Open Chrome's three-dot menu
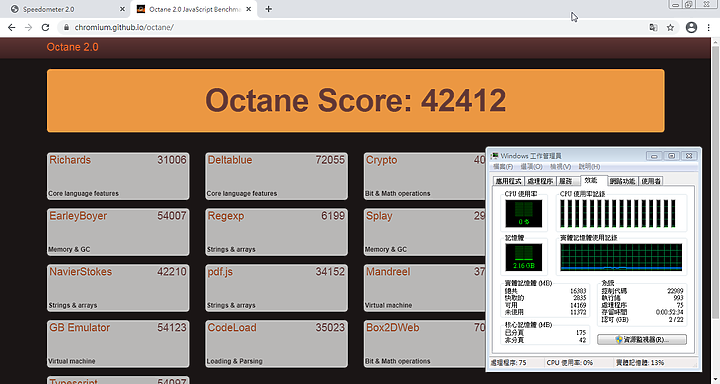Screen dimensions: 720x384 pos(709,28)
